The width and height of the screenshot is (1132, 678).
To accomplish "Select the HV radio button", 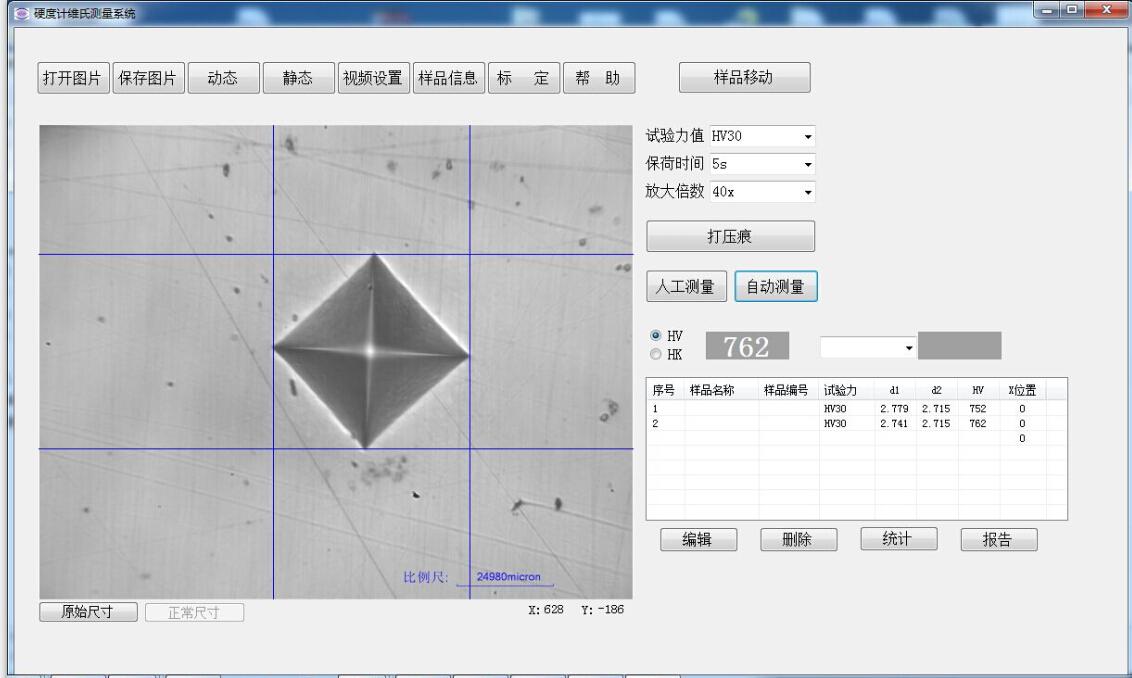I will (655, 338).
